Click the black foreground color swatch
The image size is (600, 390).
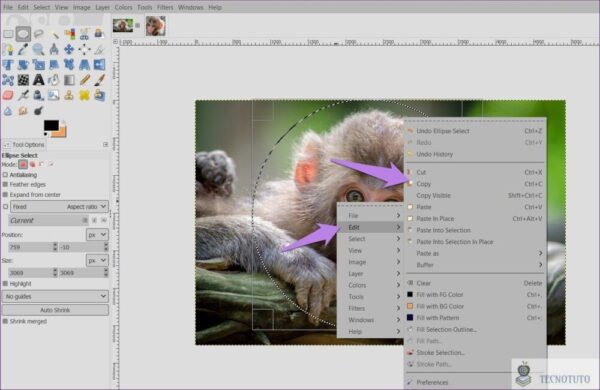click(x=51, y=125)
